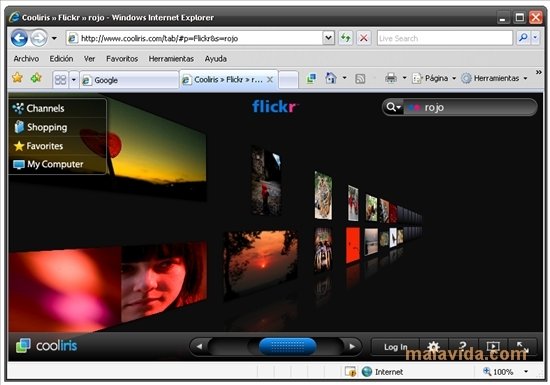
Task: Click the Home page icon
Action: click(x=330, y=78)
